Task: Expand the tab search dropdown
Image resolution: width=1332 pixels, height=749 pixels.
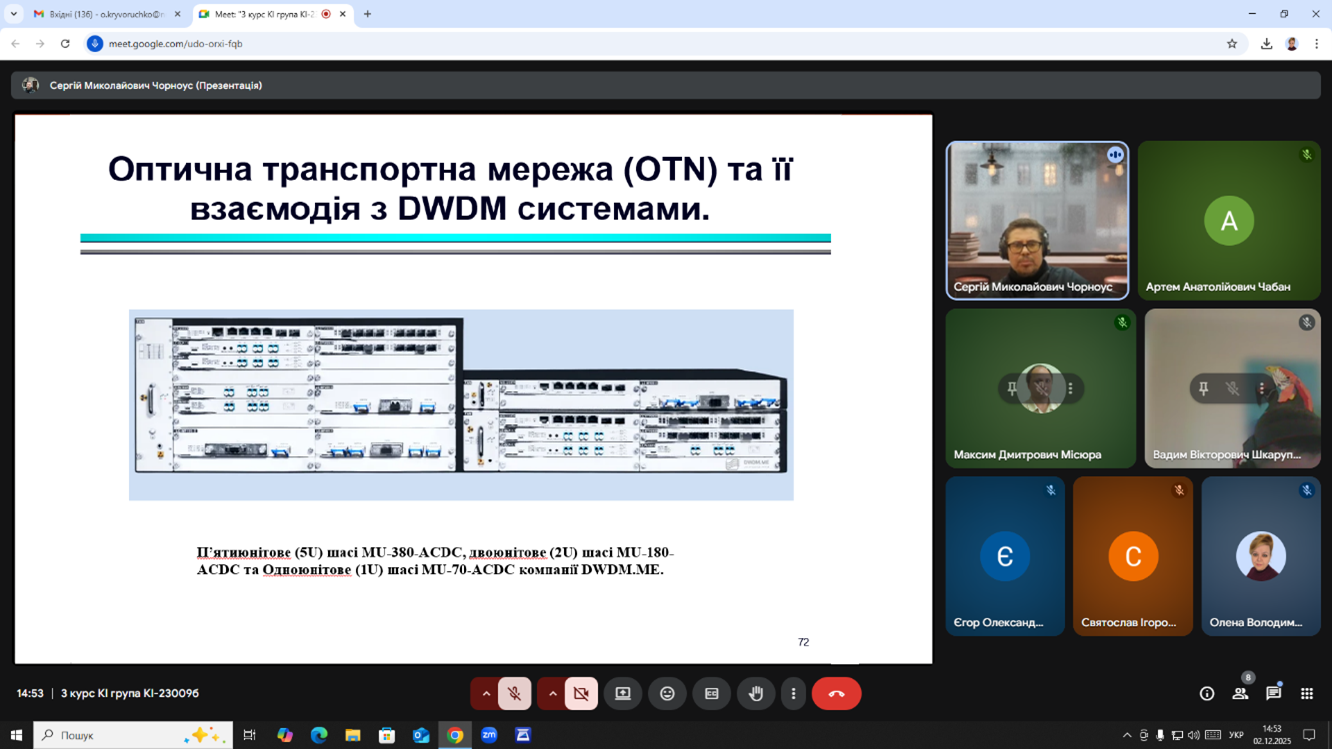Action: click(x=14, y=14)
